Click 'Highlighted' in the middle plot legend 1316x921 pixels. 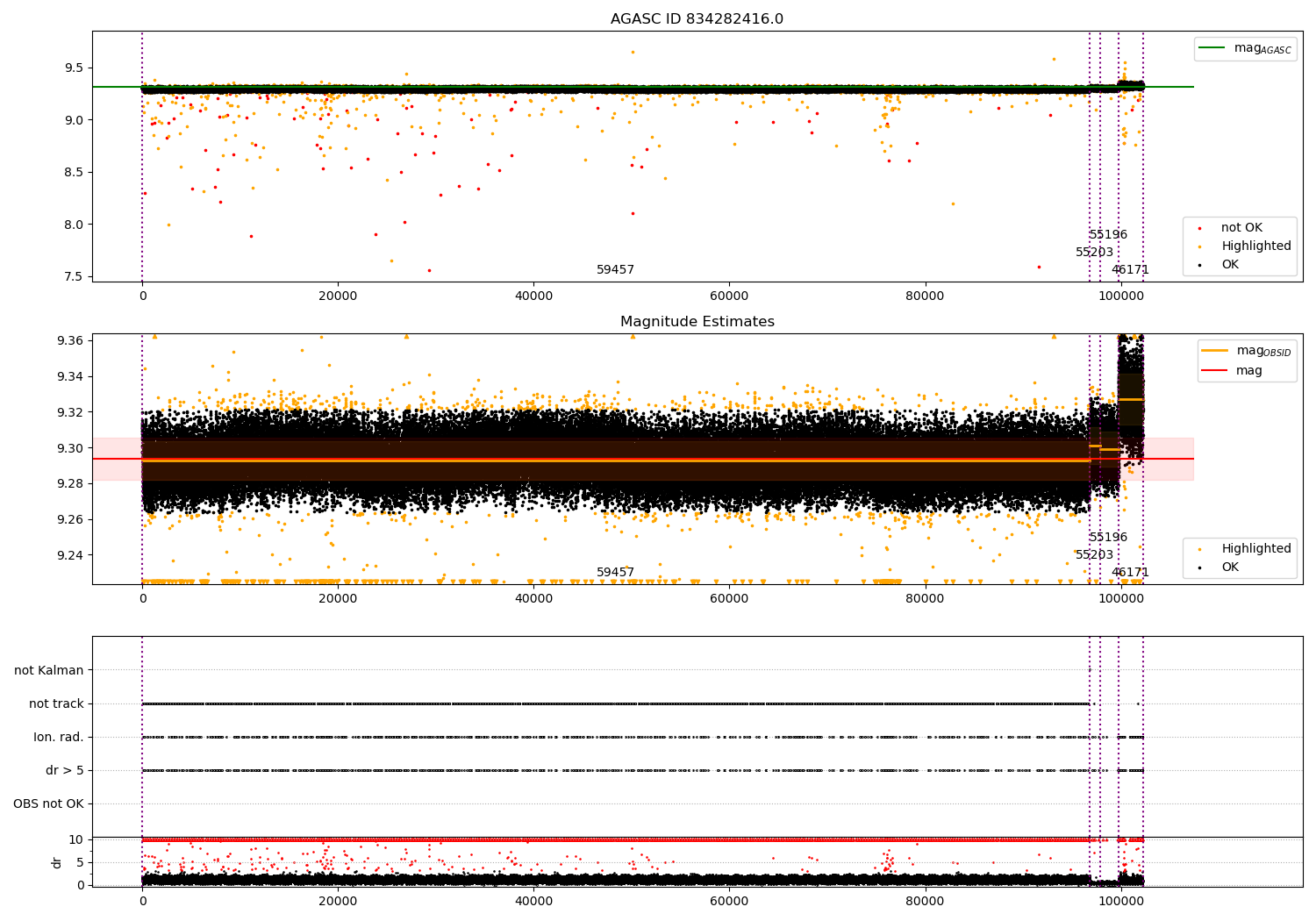click(x=1256, y=549)
